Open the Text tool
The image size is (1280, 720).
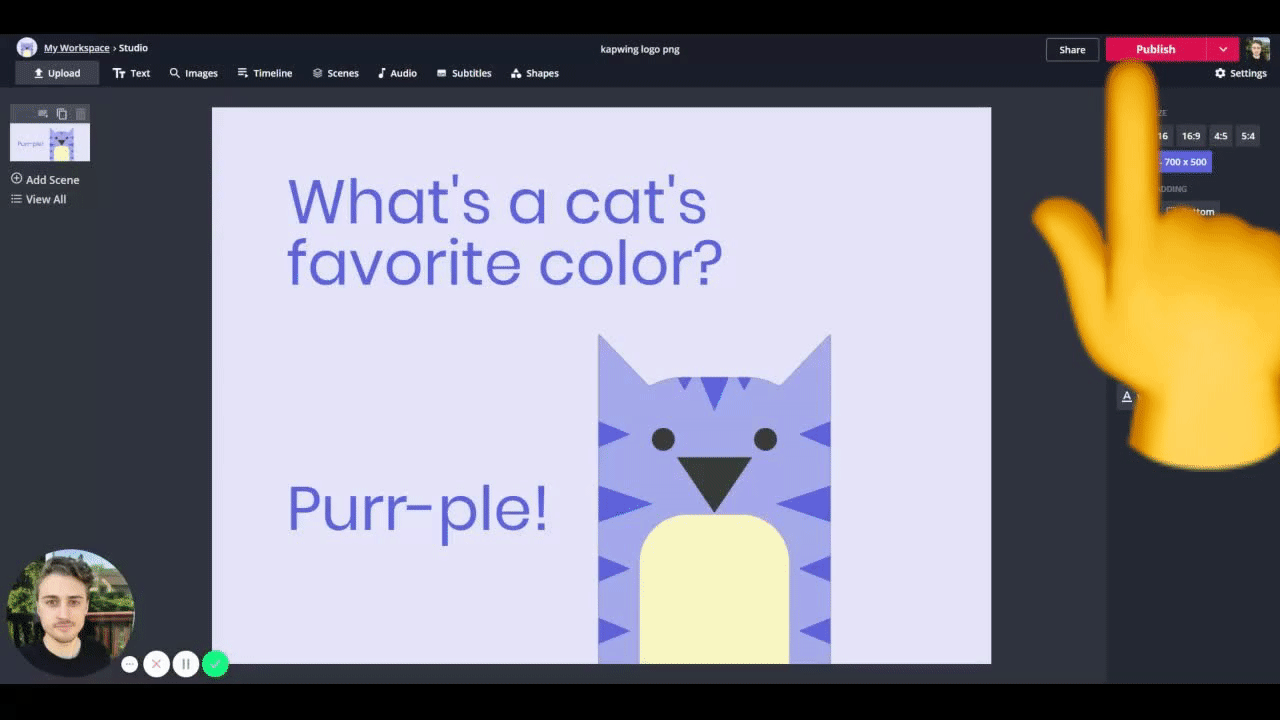pyautogui.click(x=131, y=73)
